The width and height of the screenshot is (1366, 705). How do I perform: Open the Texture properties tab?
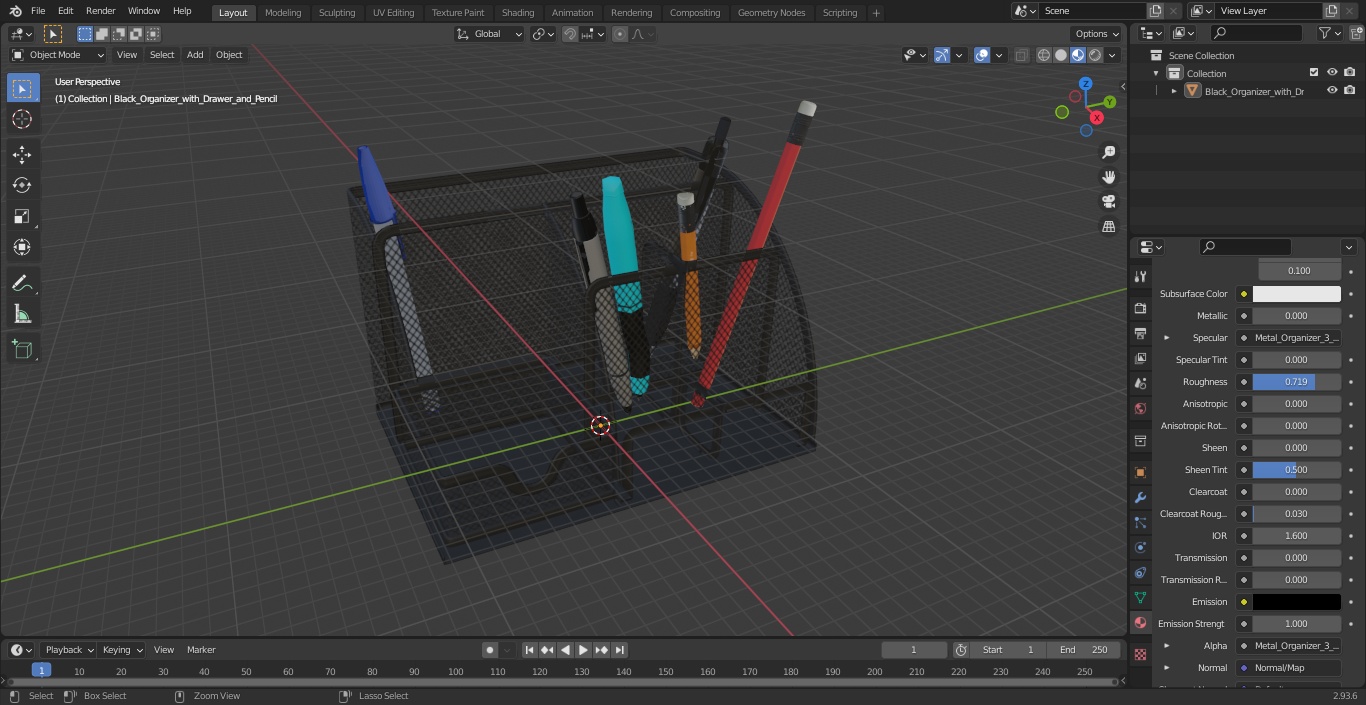[1140, 654]
